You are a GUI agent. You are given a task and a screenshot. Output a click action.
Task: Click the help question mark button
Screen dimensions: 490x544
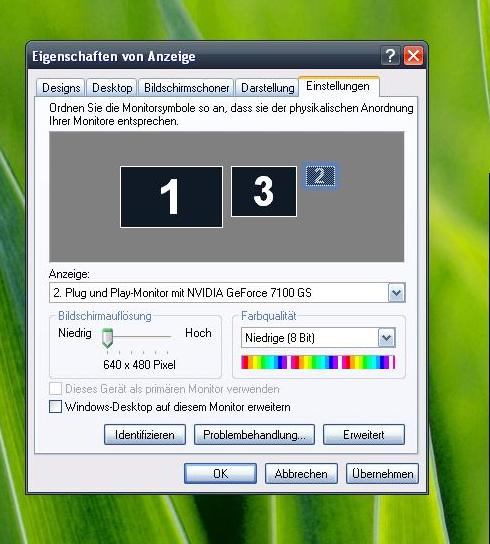pyautogui.click(x=390, y=56)
